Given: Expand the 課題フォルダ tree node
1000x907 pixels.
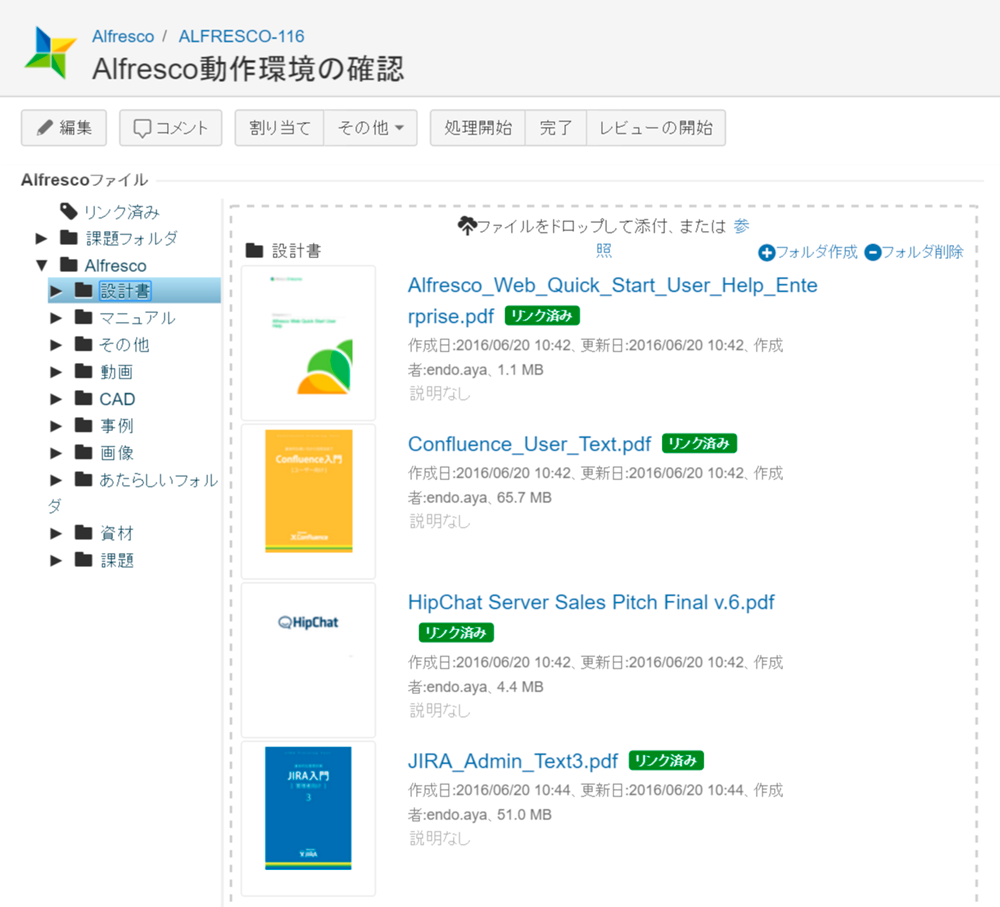Looking at the screenshot, I should [41, 239].
